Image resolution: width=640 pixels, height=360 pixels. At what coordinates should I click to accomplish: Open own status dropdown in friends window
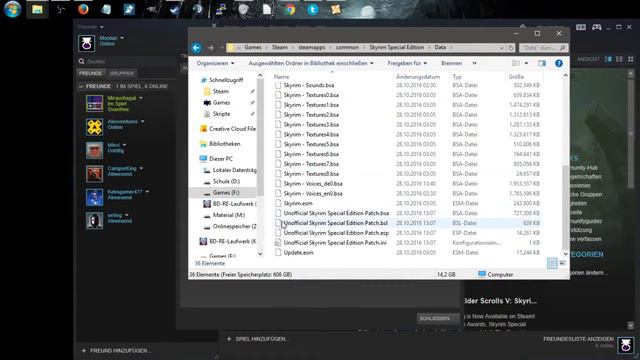coord(122,38)
